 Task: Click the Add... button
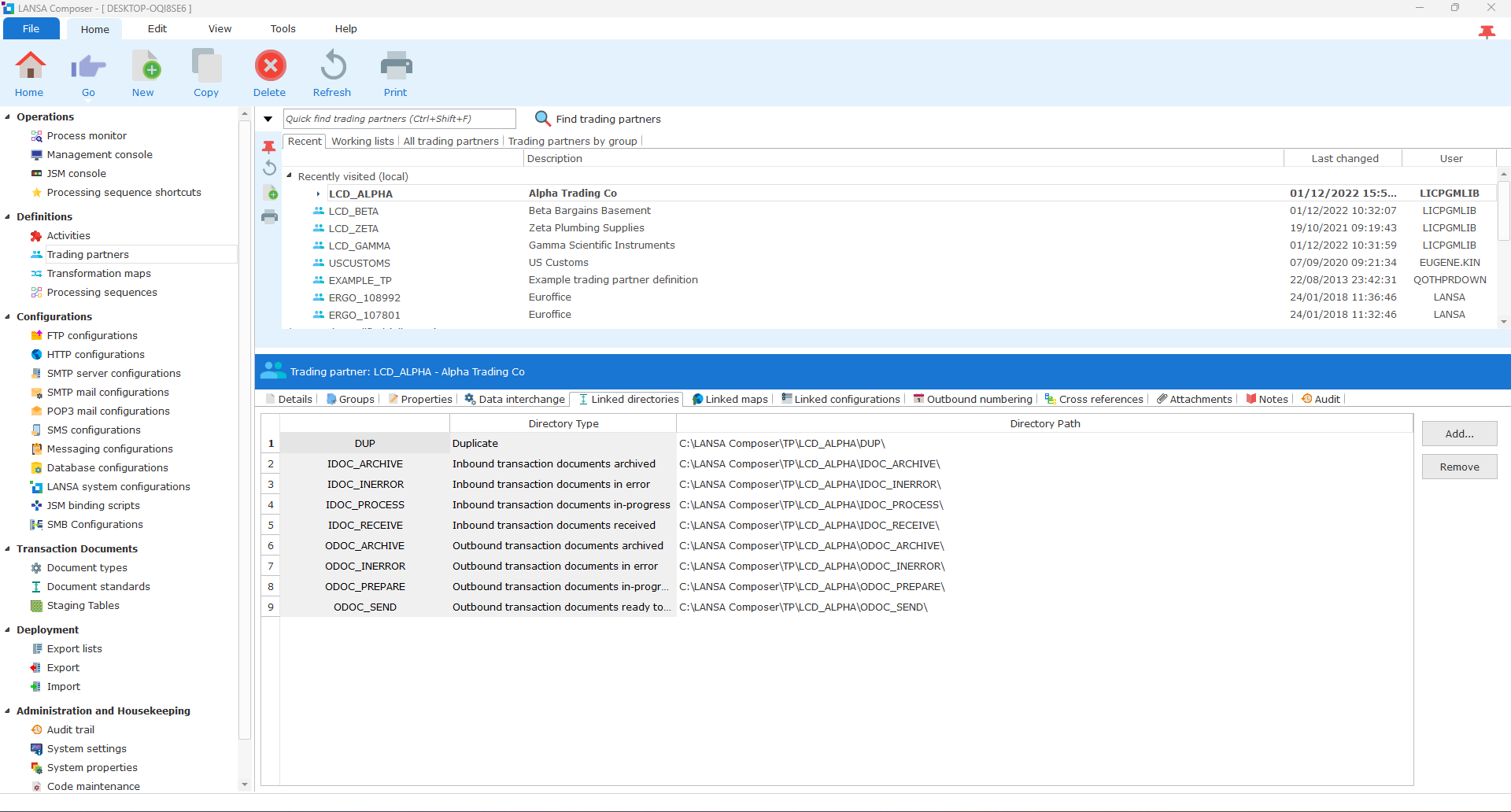[x=1459, y=434]
